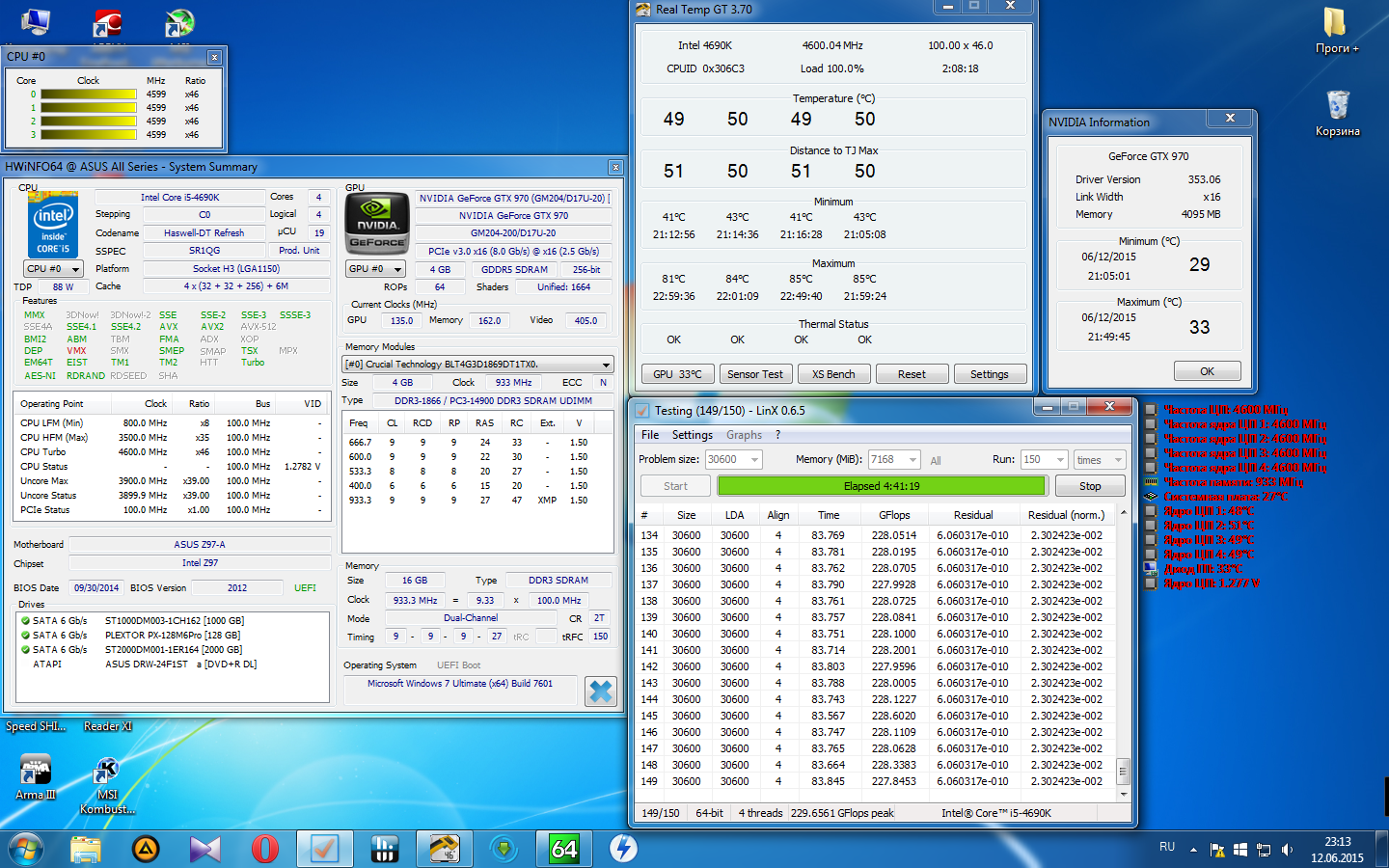Open Opera browser from the taskbar
This screenshot has width=1389, height=868.
264,849
